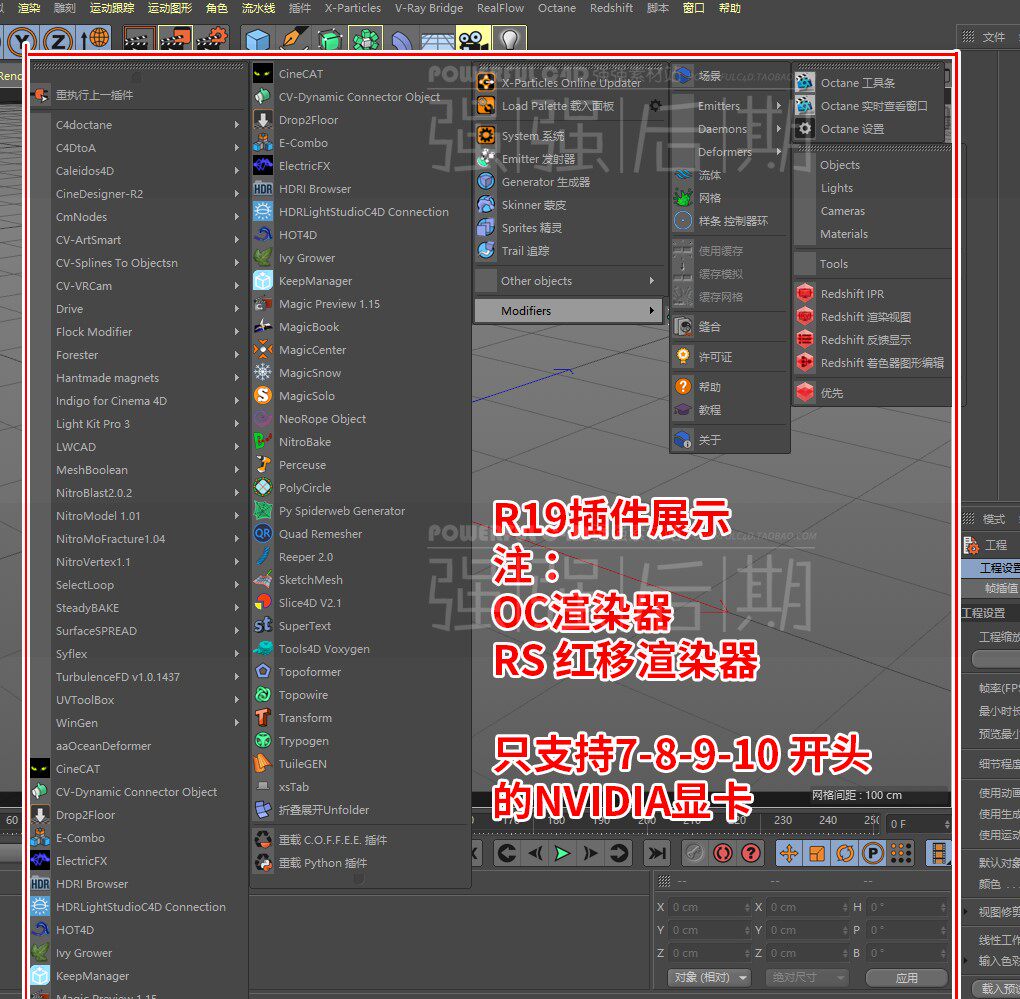Click the Z axis lock icon

pyautogui.click(x=58, y=40)
